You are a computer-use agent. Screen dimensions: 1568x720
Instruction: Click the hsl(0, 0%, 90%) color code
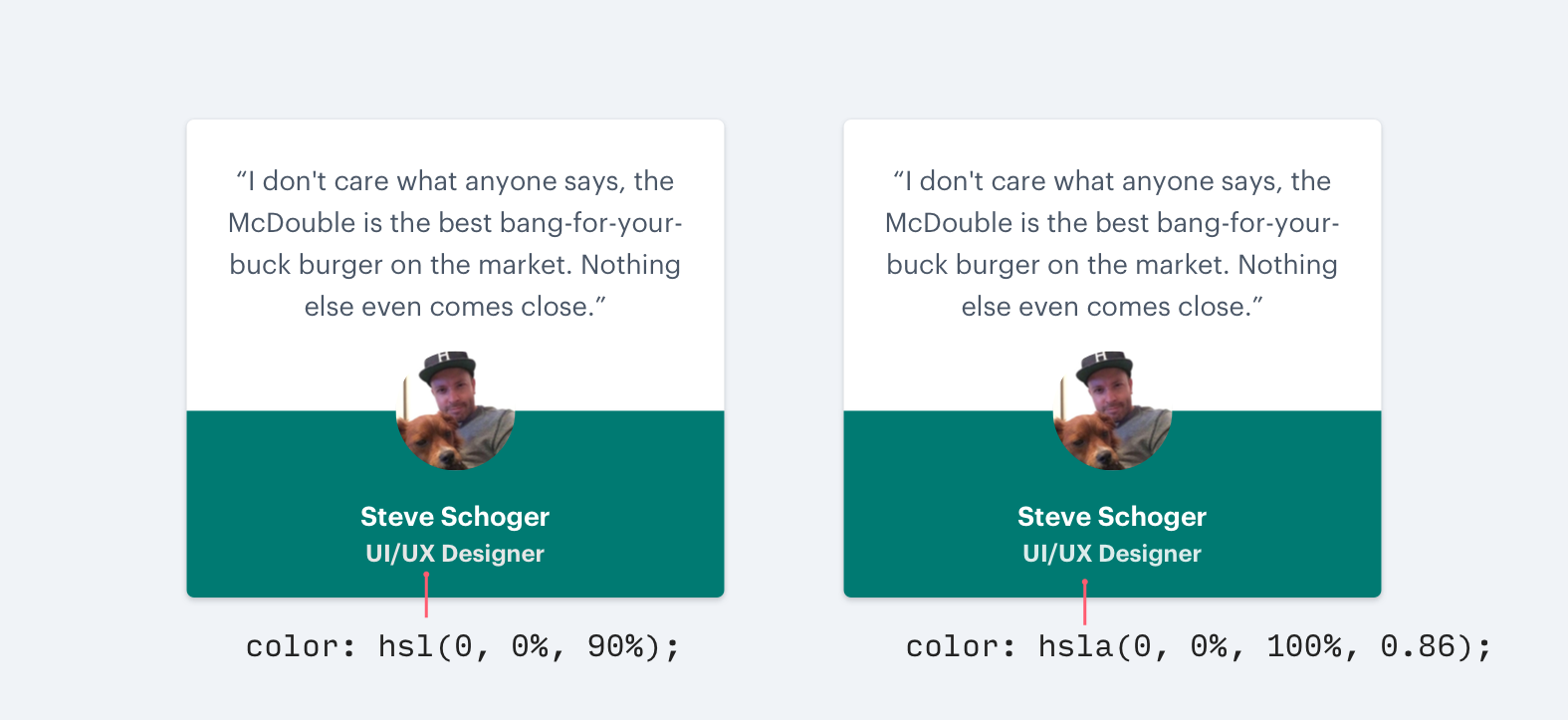coord(463,647)
